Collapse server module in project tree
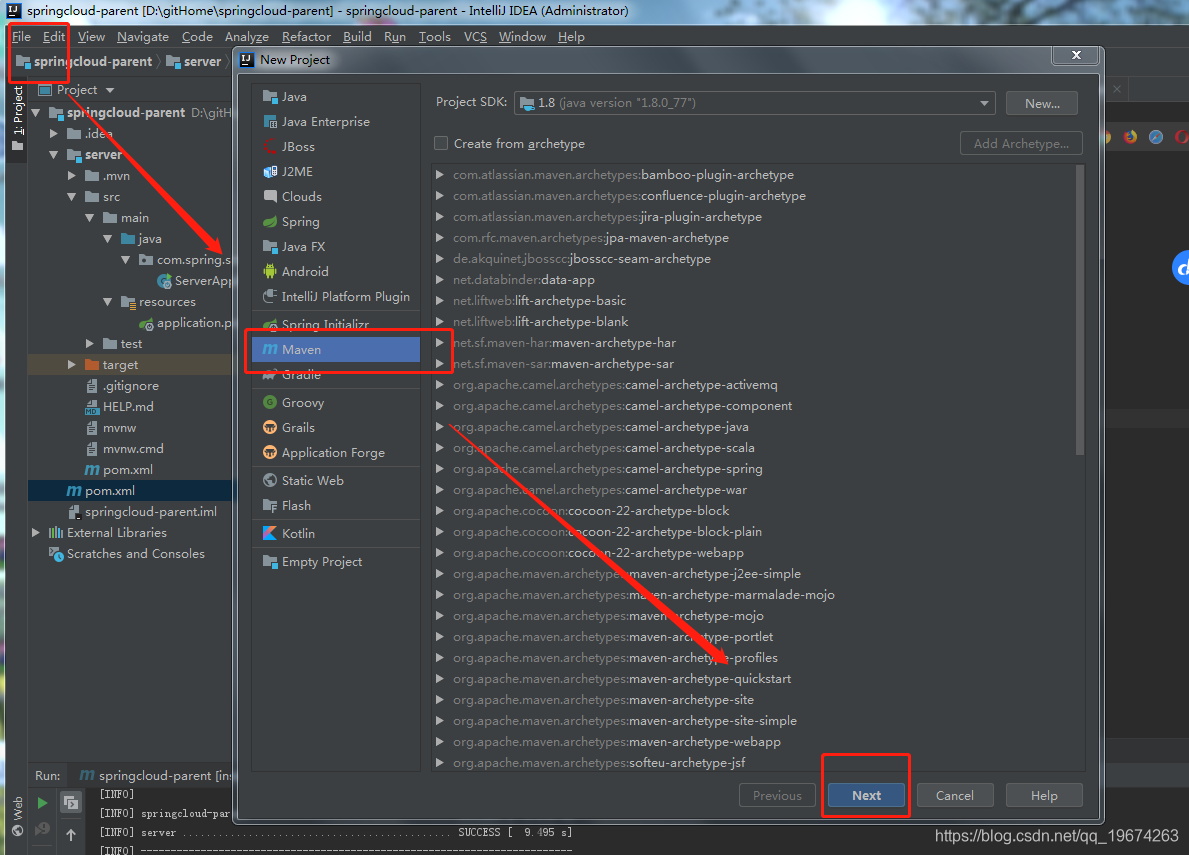This screenshot has height=855, width=1189. point(54,155)
